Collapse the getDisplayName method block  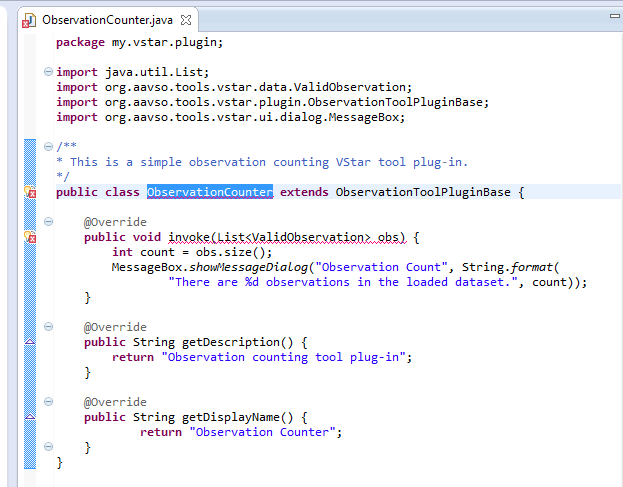coord(48,402)
